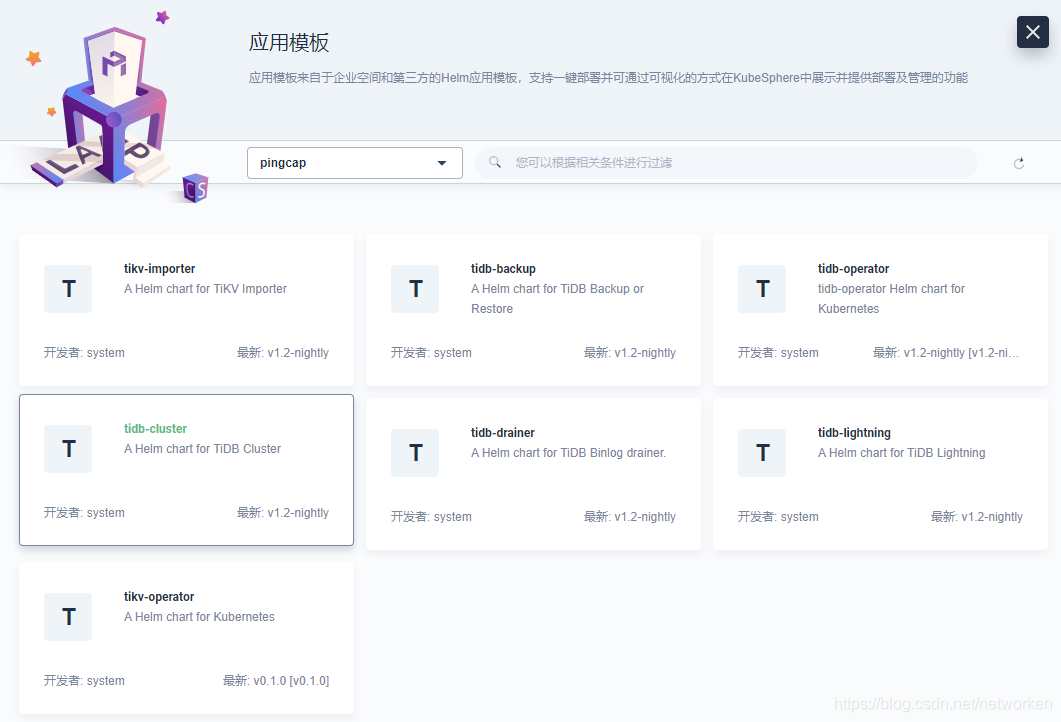The image size is (1061, 722).
Task: Click the search magnifier icon
Action: pos(494,162)
